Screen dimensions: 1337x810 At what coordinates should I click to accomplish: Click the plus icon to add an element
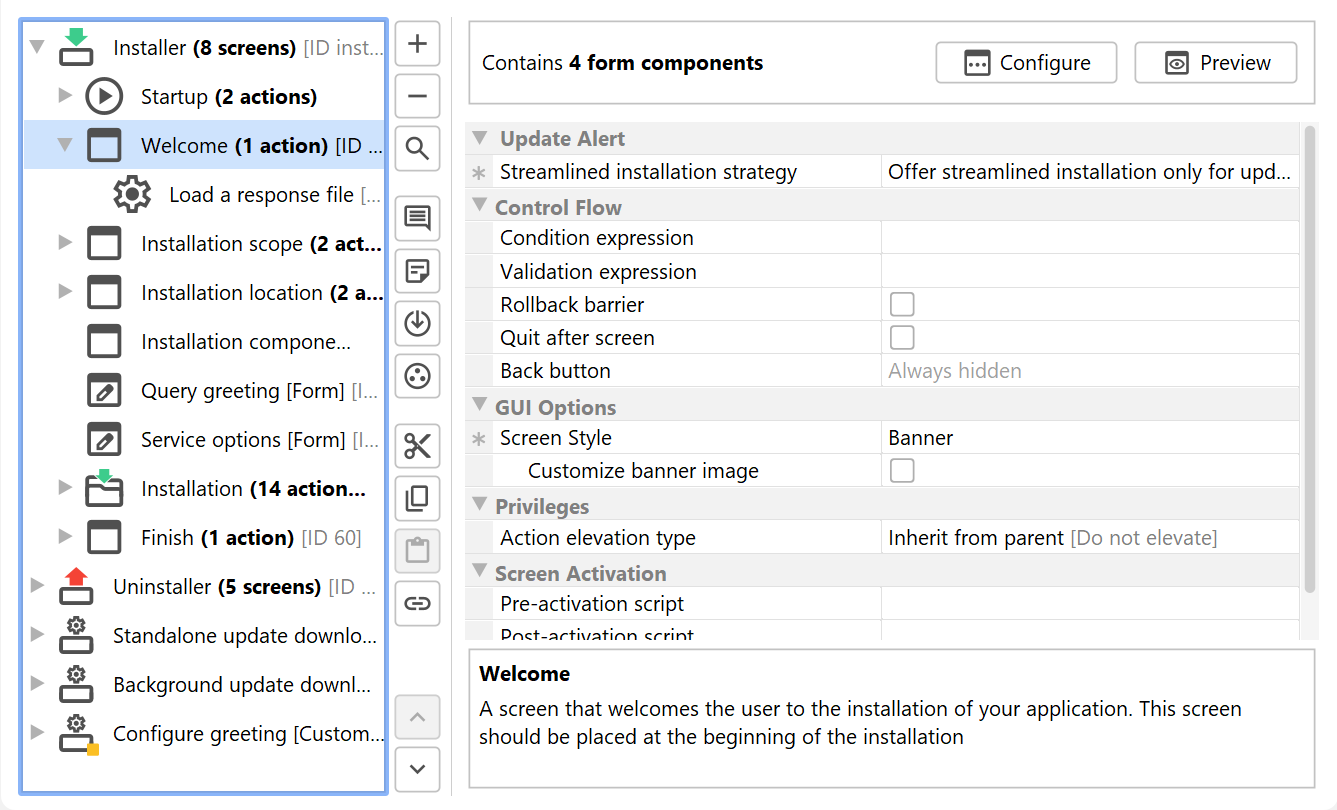418,44
